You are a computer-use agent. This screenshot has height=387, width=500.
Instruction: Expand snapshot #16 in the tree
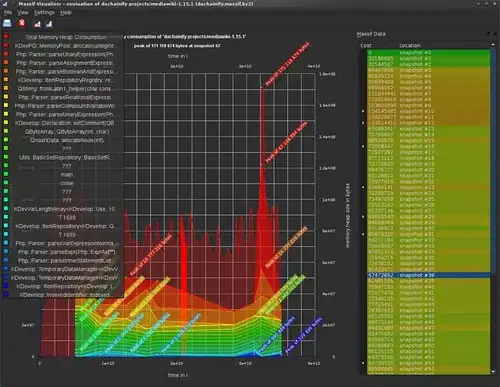[x=363, y=146]
